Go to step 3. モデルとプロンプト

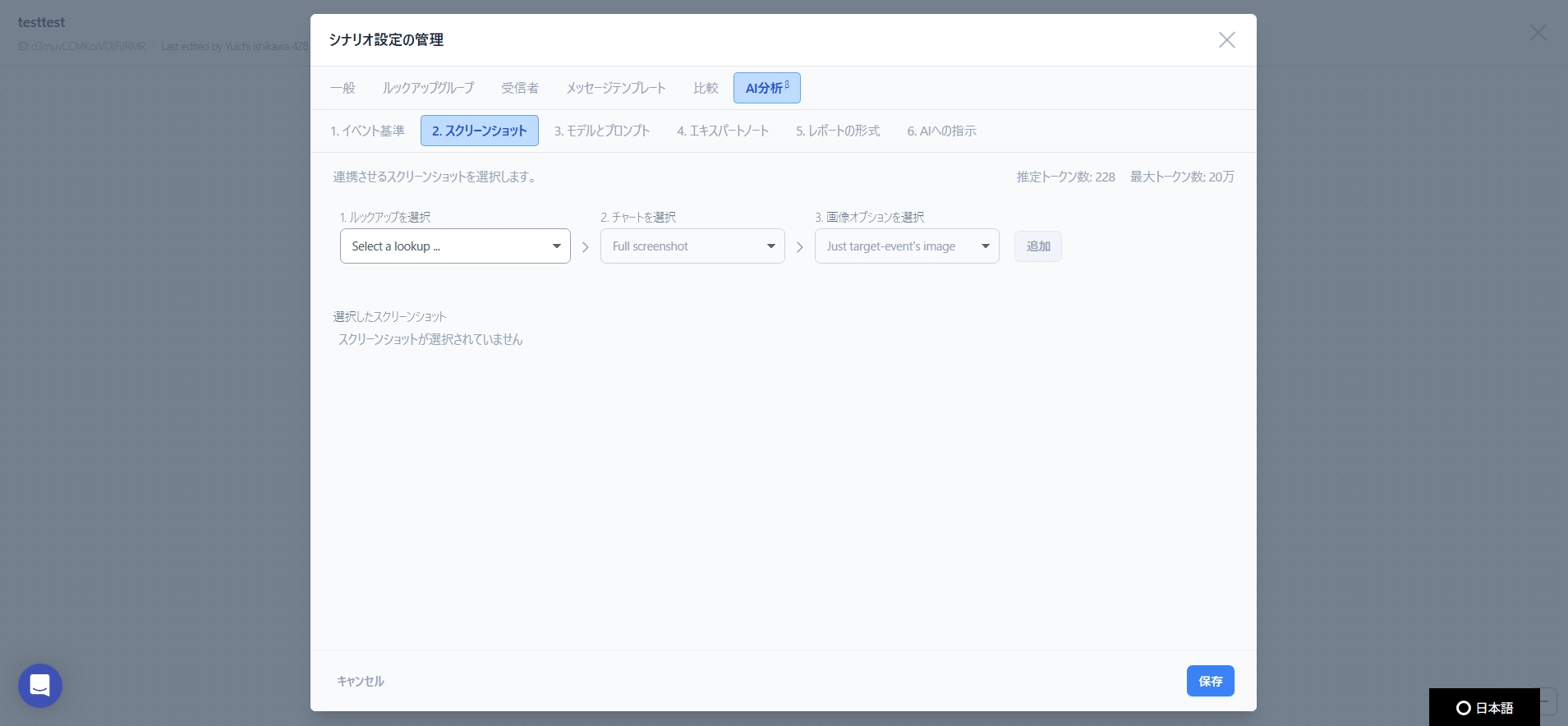[x=602, y=131]
